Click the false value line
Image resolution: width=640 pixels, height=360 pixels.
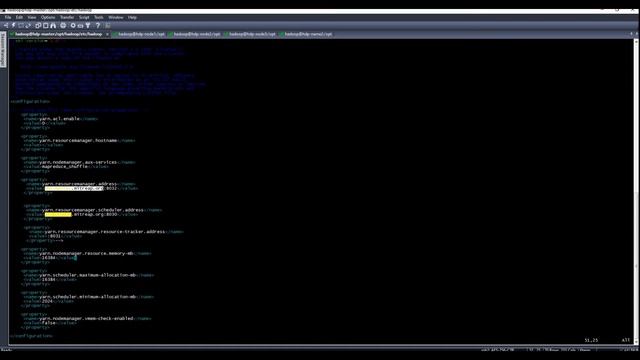[x=50, y=323]
